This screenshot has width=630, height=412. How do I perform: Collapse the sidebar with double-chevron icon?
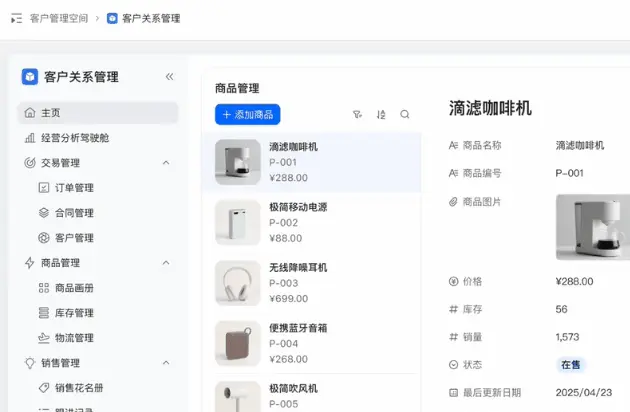170,76
